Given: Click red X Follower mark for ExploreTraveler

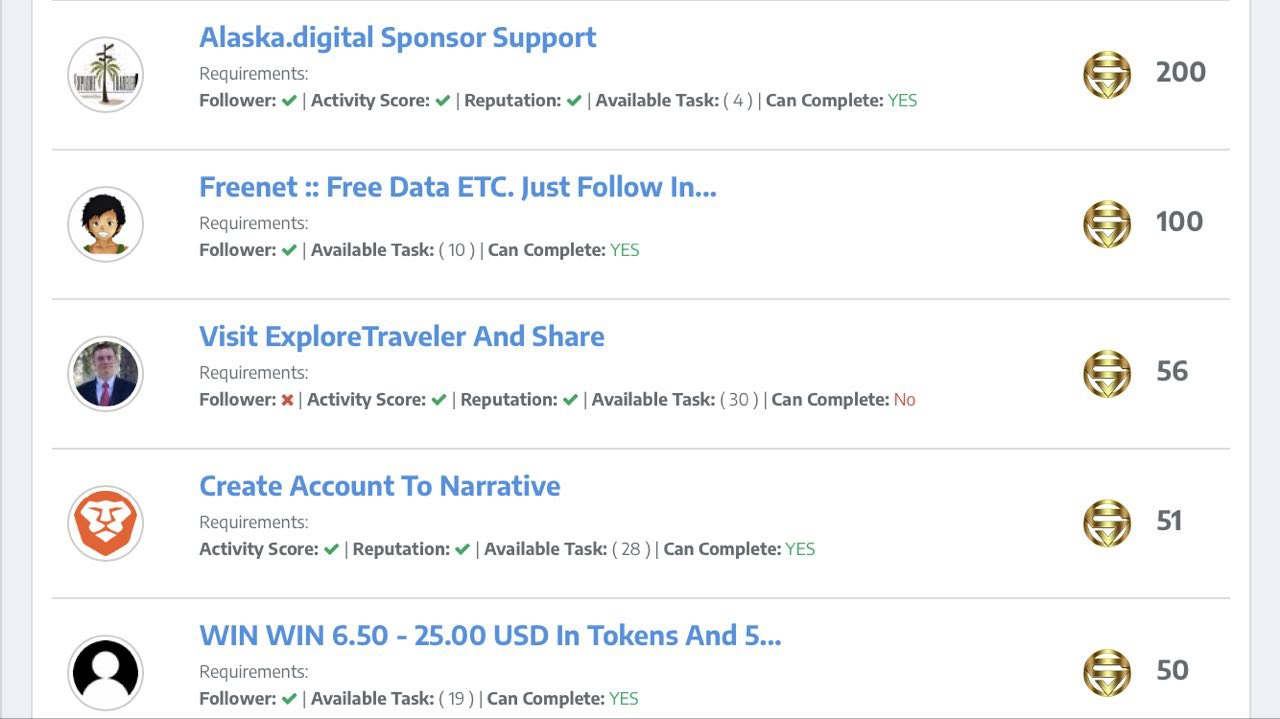Looking at the screenshot, I should [x=287, y=400].
